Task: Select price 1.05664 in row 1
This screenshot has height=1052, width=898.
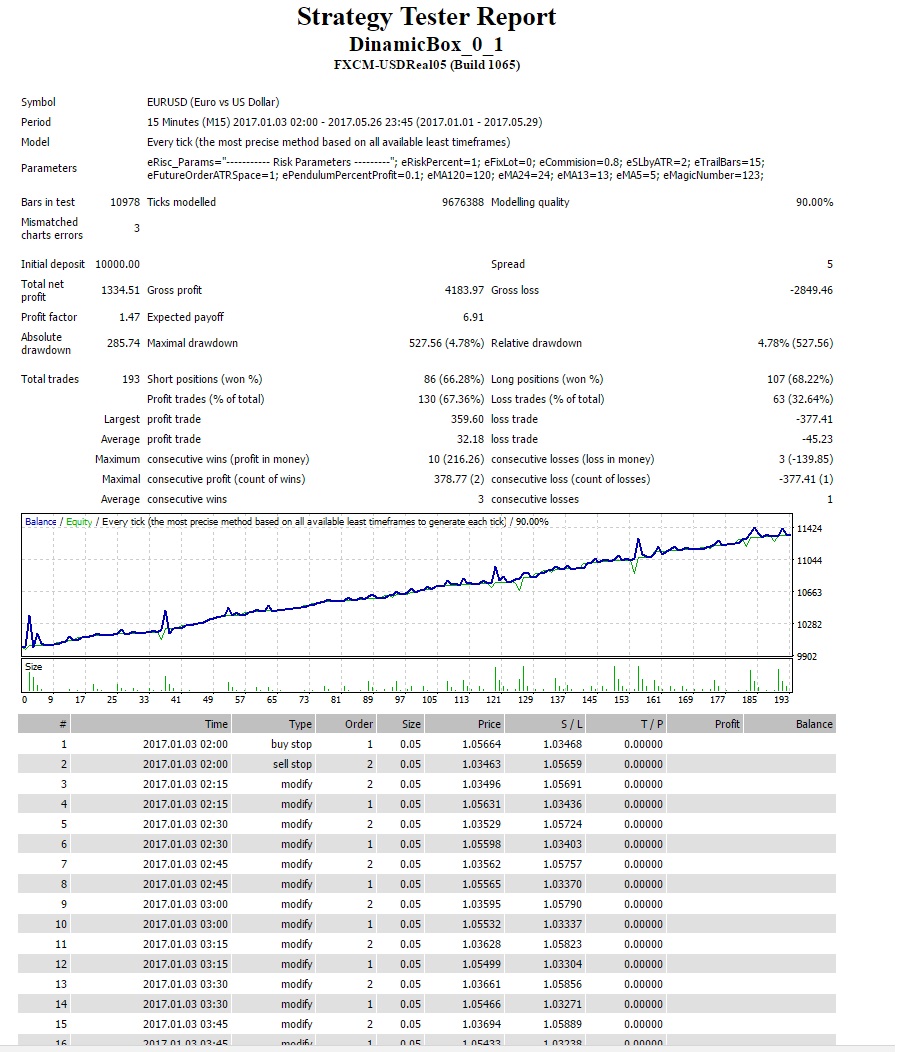Action: (482, 744)
